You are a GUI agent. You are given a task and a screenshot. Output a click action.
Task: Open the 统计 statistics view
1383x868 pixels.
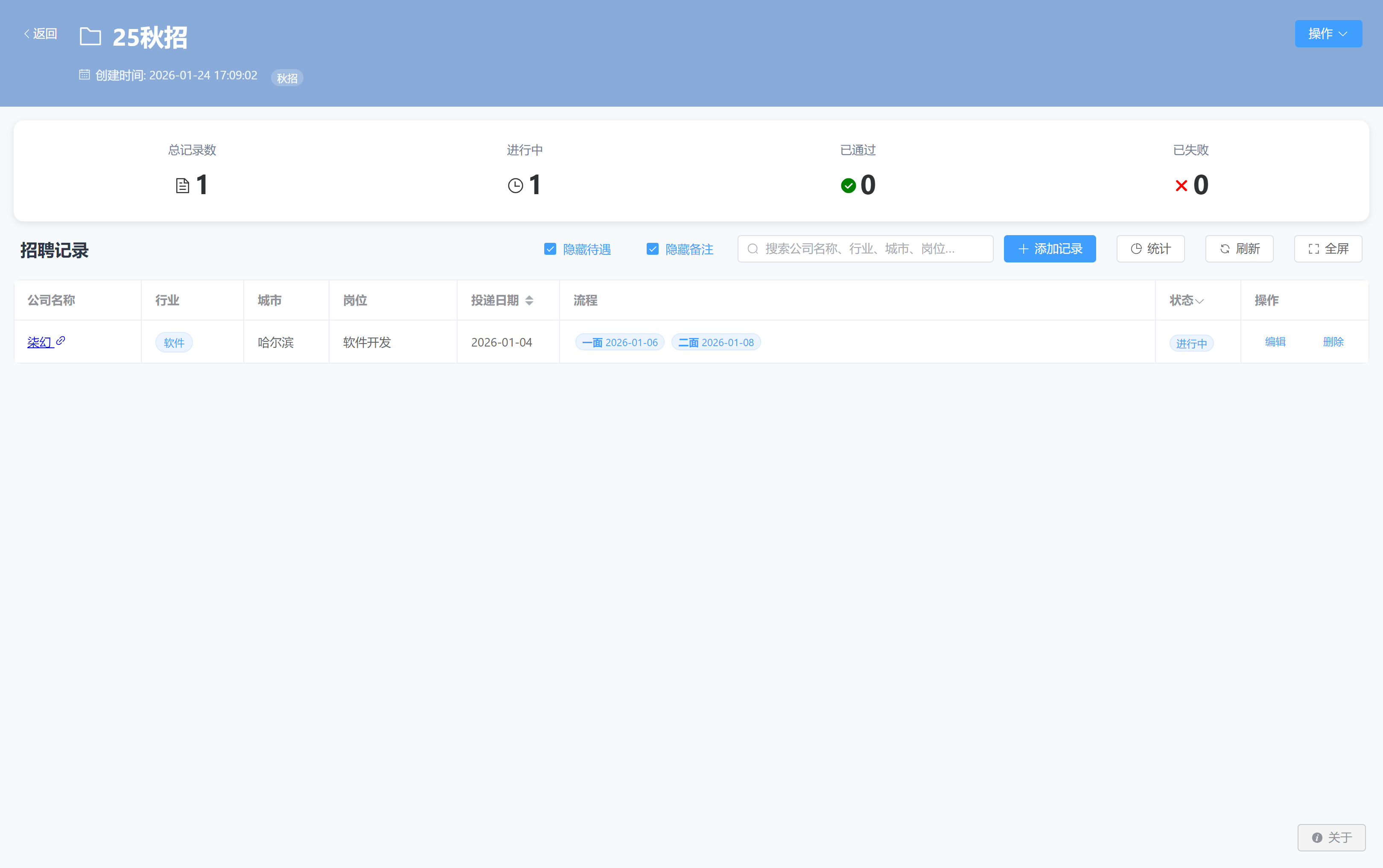1150,248
